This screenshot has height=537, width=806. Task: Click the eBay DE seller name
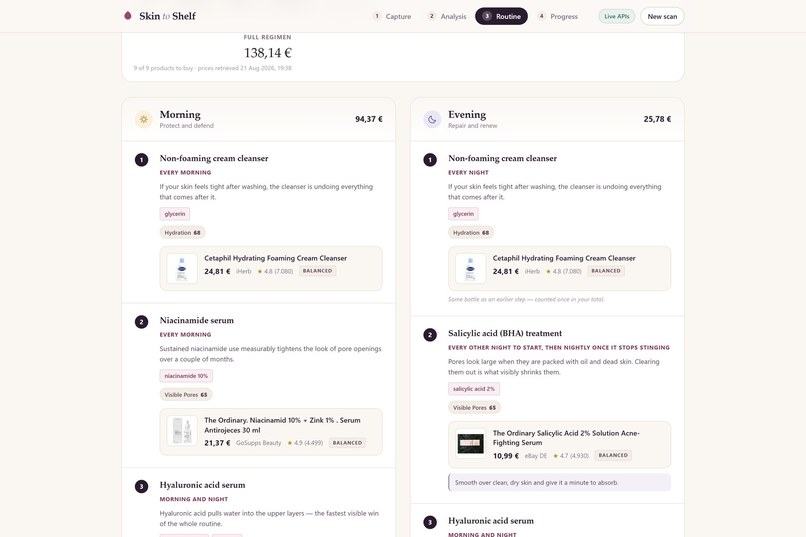point(536,456)
